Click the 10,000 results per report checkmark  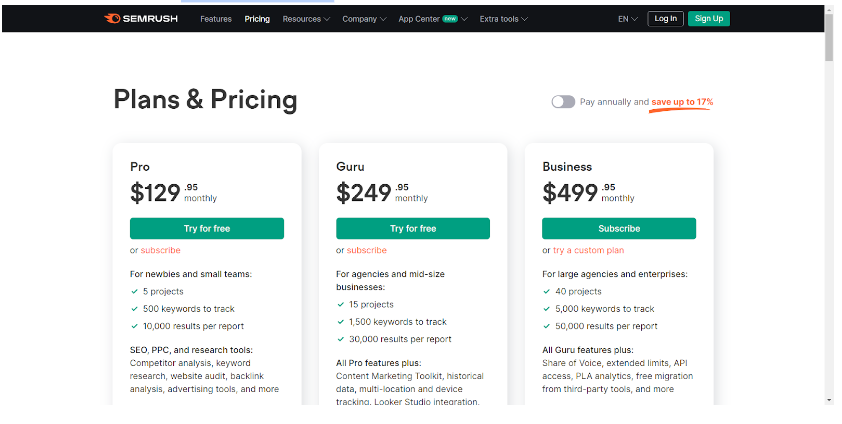coord(135,326)
